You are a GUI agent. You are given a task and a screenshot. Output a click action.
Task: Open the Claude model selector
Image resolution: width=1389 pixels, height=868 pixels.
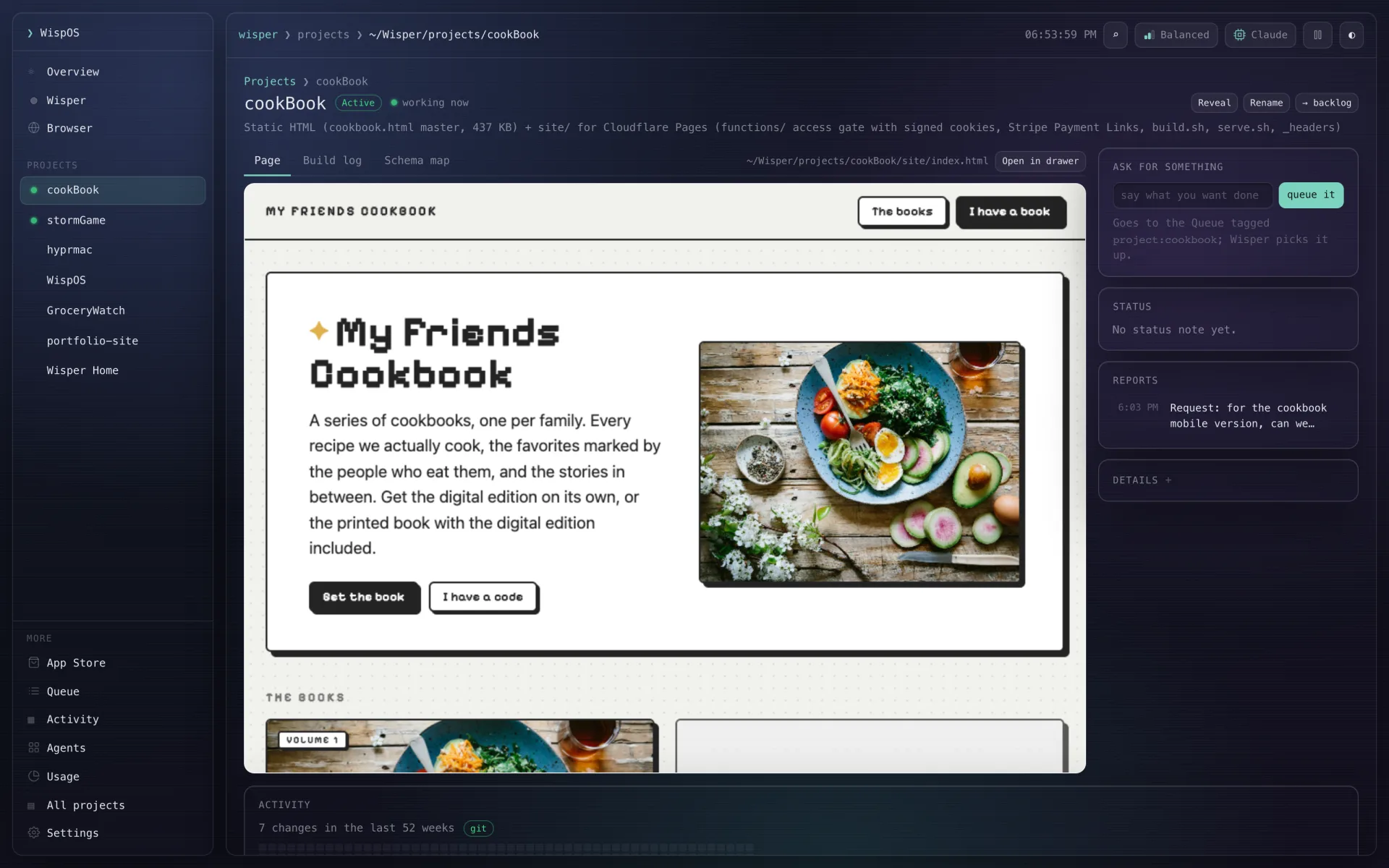1260,35
